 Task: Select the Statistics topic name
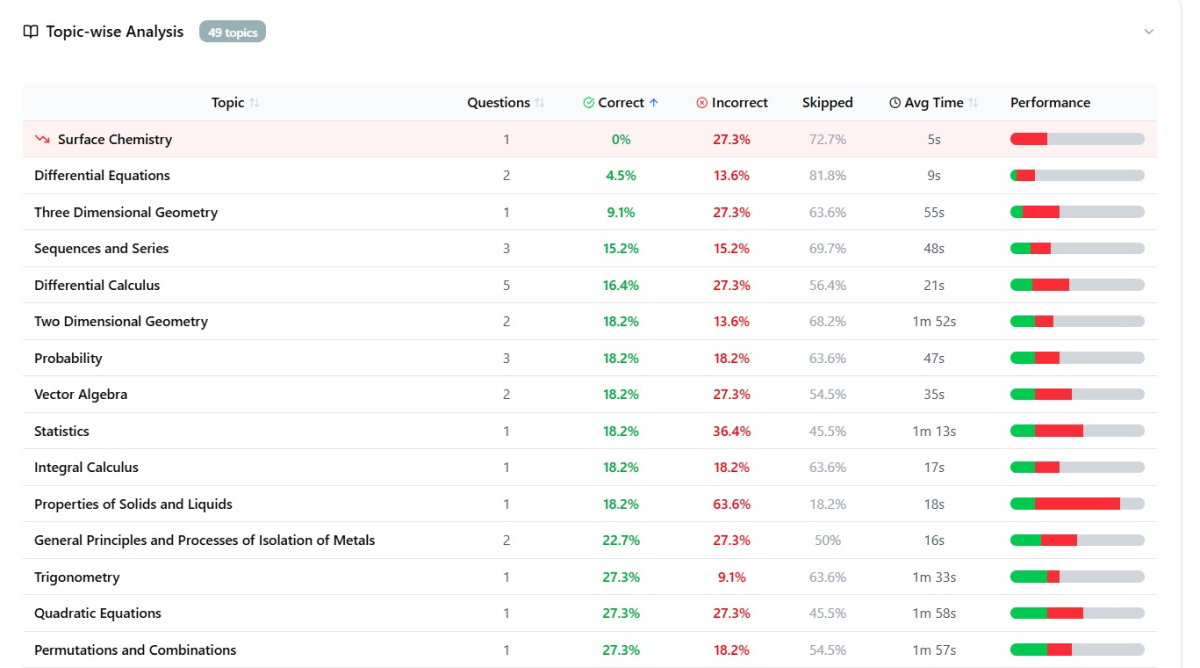click(x=62, y=431)
